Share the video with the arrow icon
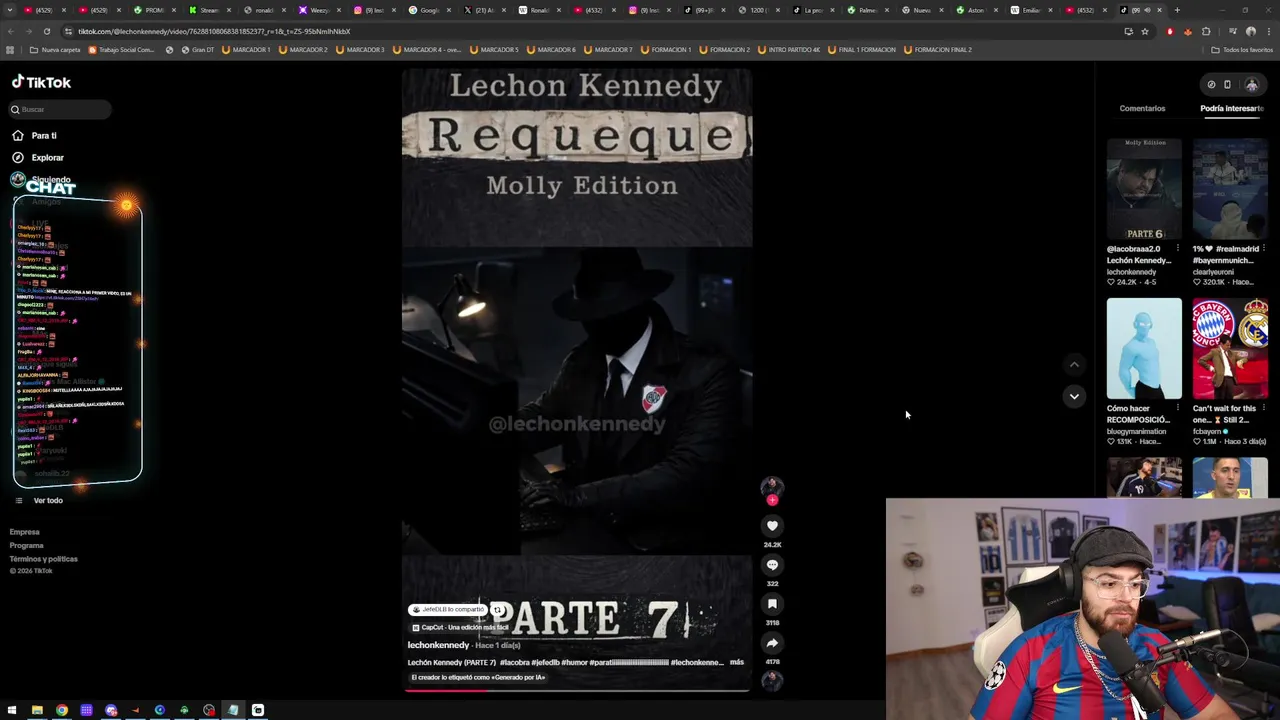Screen dimensions: 1280x720 772,643
